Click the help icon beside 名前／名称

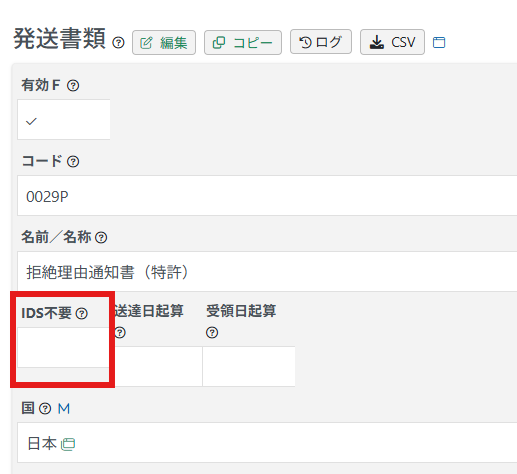point(101,238)
